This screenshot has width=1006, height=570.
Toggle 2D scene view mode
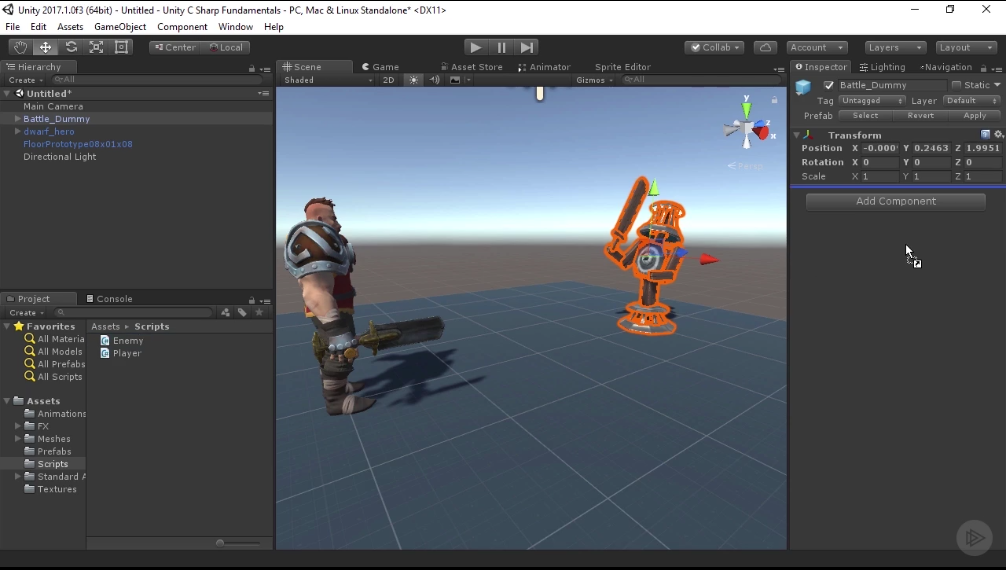[388, 80]
